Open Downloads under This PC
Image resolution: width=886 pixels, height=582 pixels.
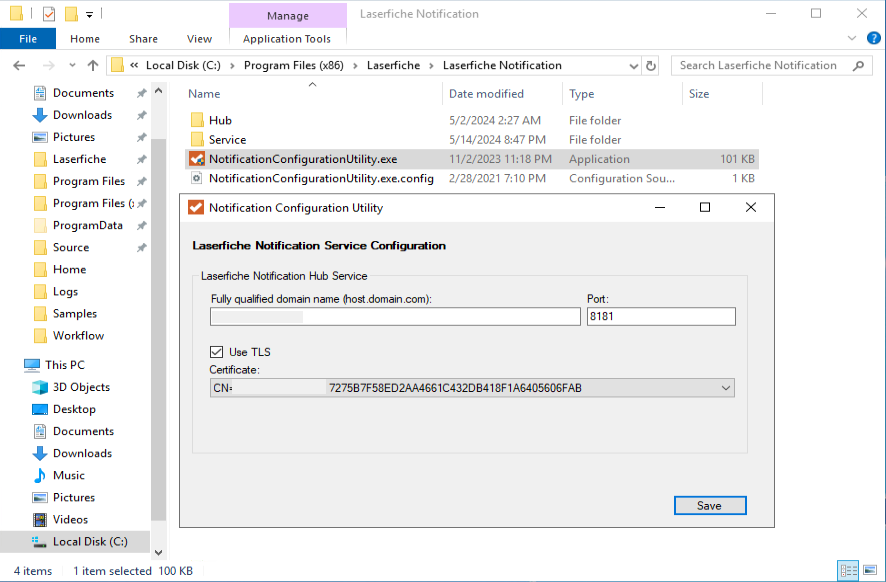click(82, 453)
